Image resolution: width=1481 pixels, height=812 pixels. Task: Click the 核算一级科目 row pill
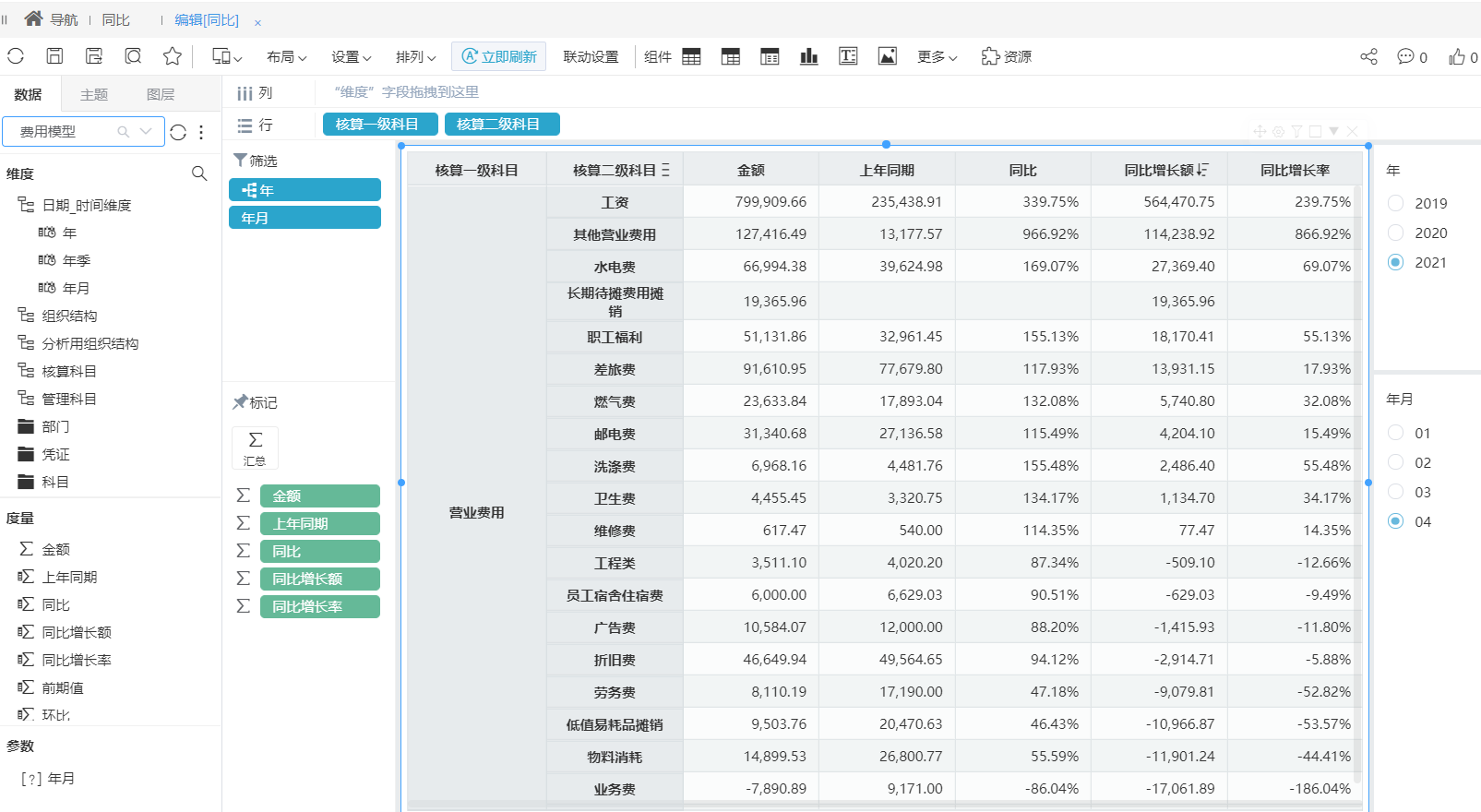[380, 124]
